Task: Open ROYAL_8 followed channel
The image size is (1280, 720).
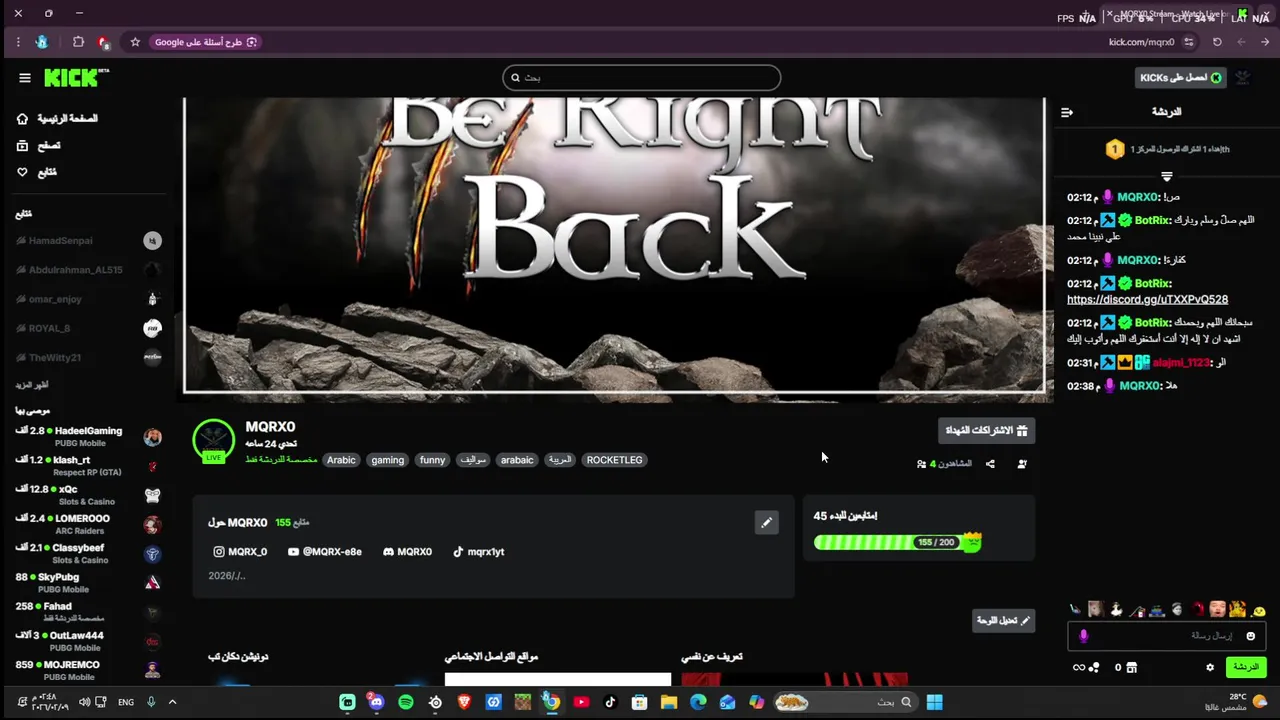Action: 88,328
